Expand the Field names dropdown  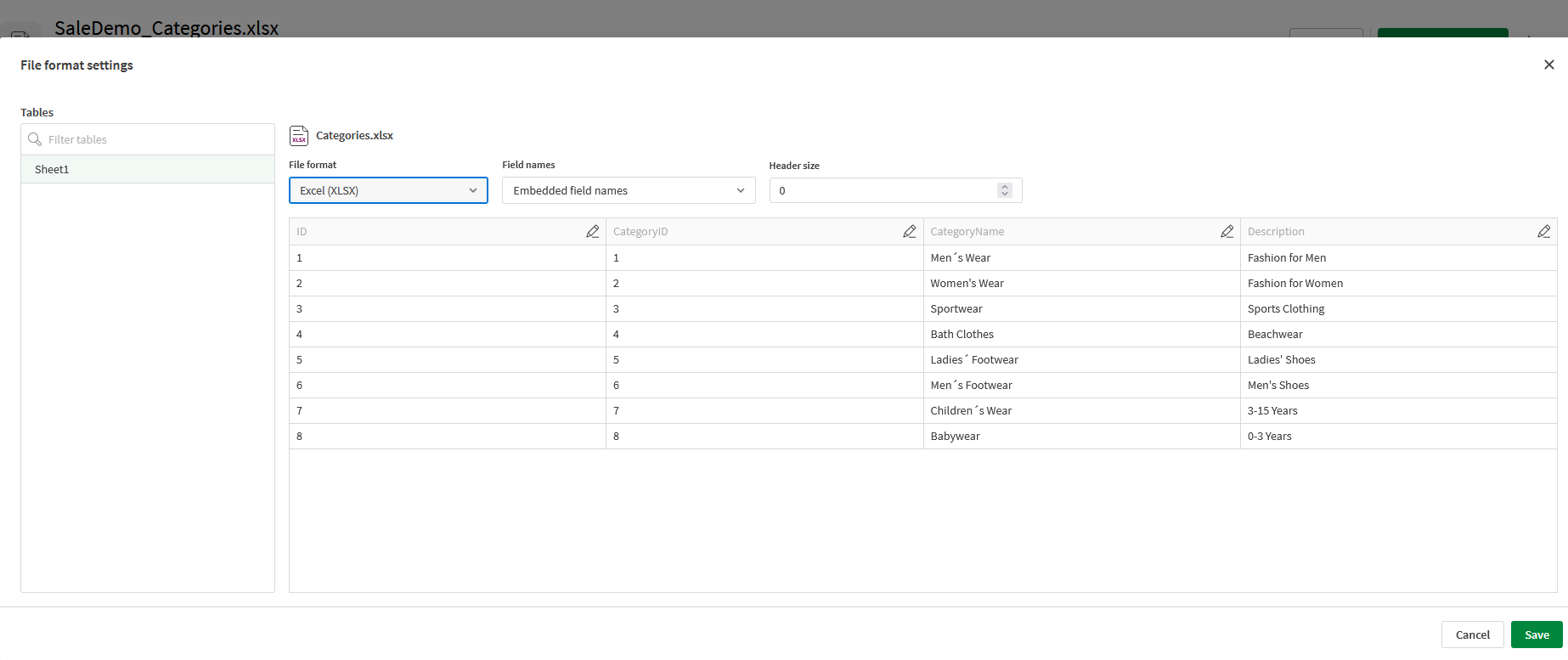[x=629, y=190]
